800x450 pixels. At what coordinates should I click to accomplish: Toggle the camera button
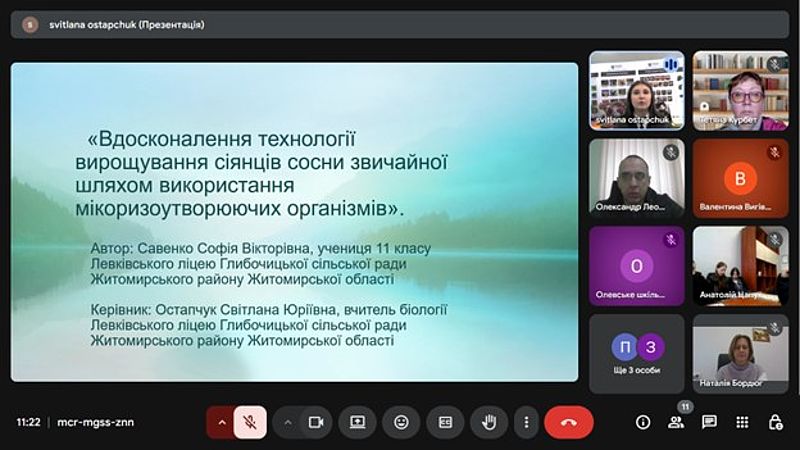[x=317, y=422]
